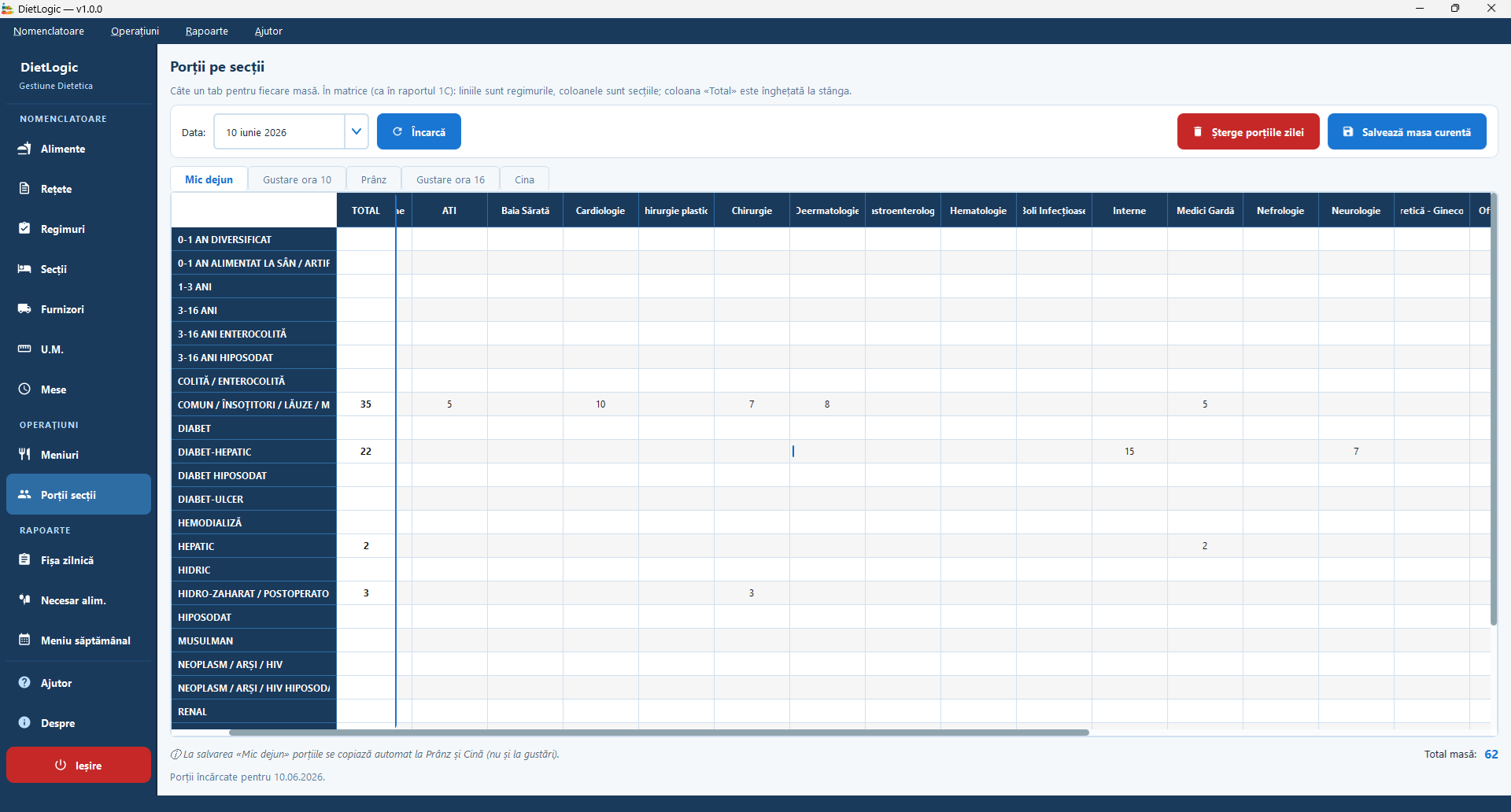This screenshot has height=812, width=1511.
Task: Click Șterge porțiile zilei button
Action: (x=1248, y=131)
